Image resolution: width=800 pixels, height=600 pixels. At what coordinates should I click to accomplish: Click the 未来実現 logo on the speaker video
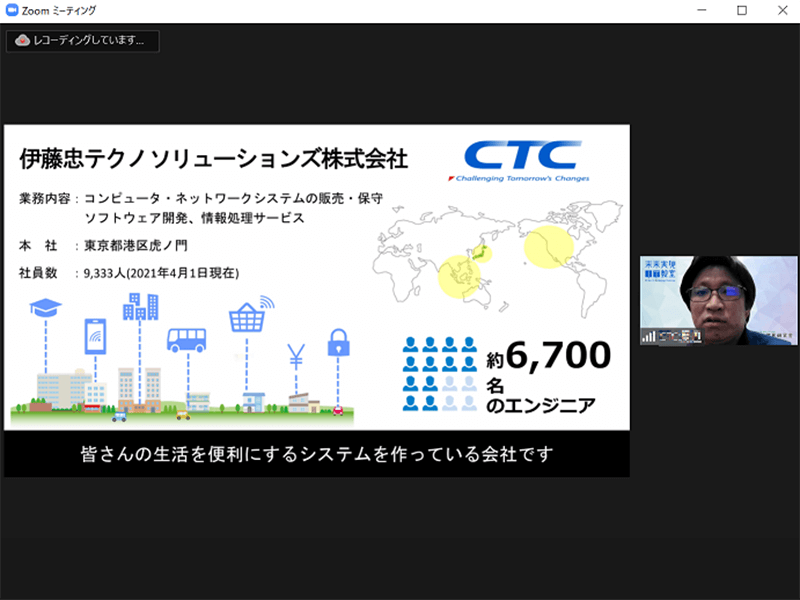pyautogui.click(x=660, y=269)
